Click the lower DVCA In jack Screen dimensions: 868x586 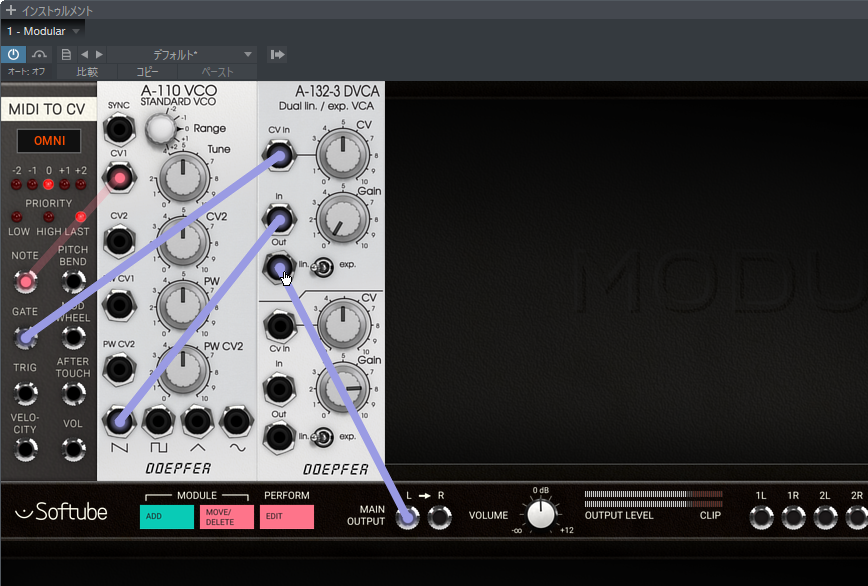(279, 389)
